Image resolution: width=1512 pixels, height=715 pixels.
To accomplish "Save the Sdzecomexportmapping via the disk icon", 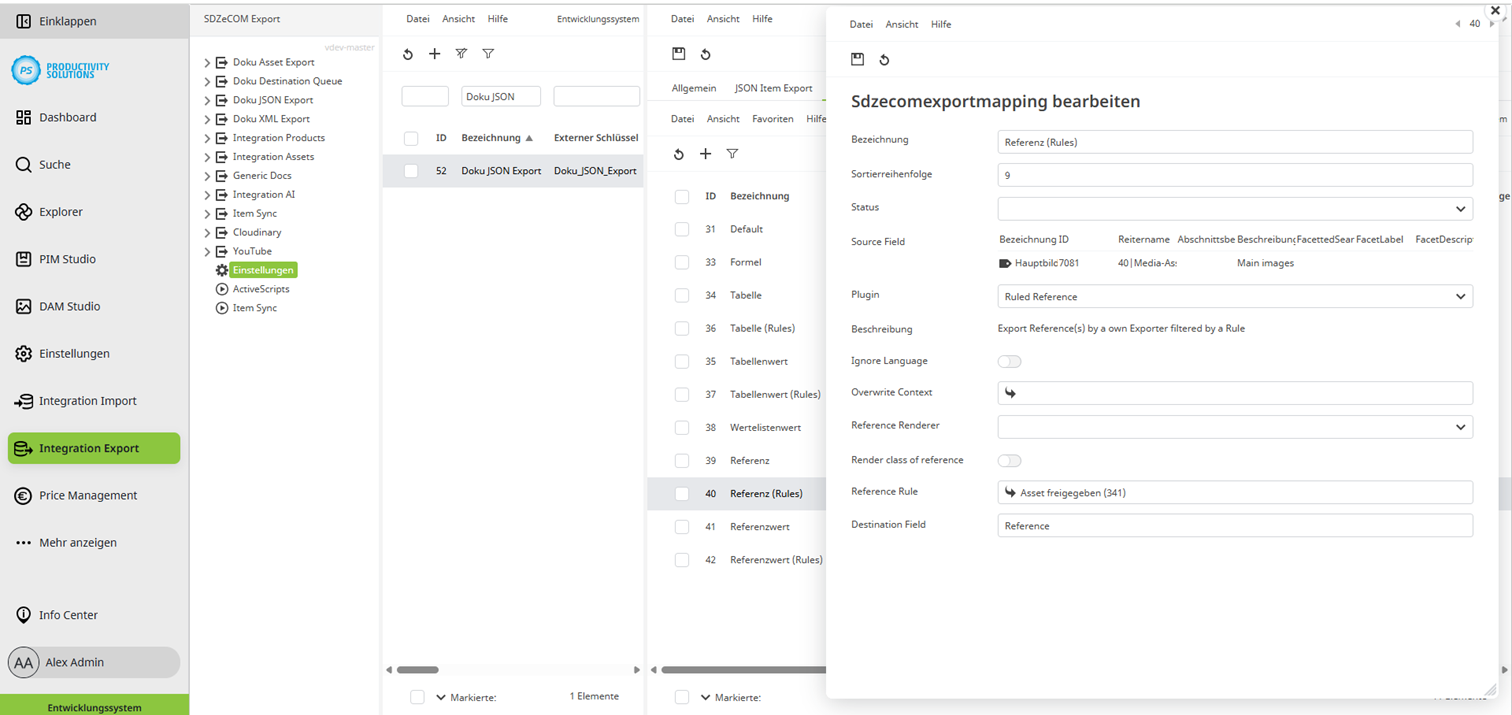I will pos(857,59).
